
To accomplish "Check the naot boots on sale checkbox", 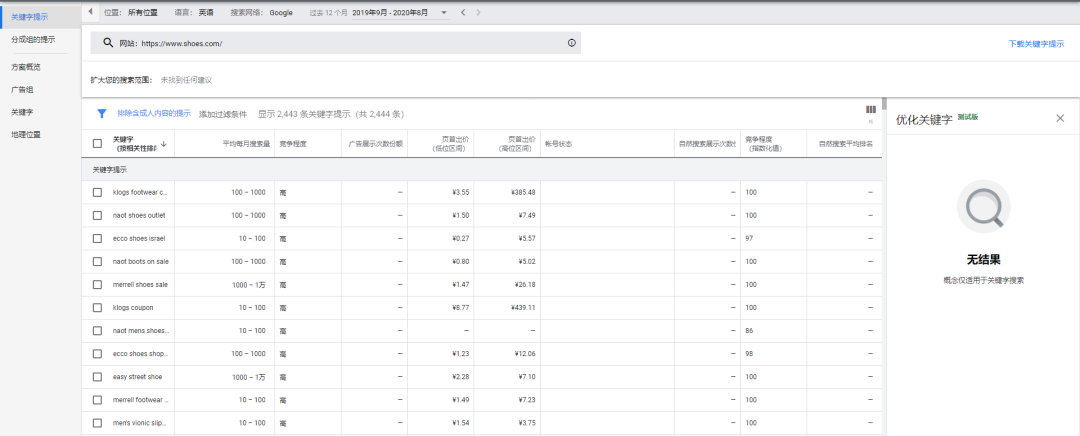I will point(97,262).
